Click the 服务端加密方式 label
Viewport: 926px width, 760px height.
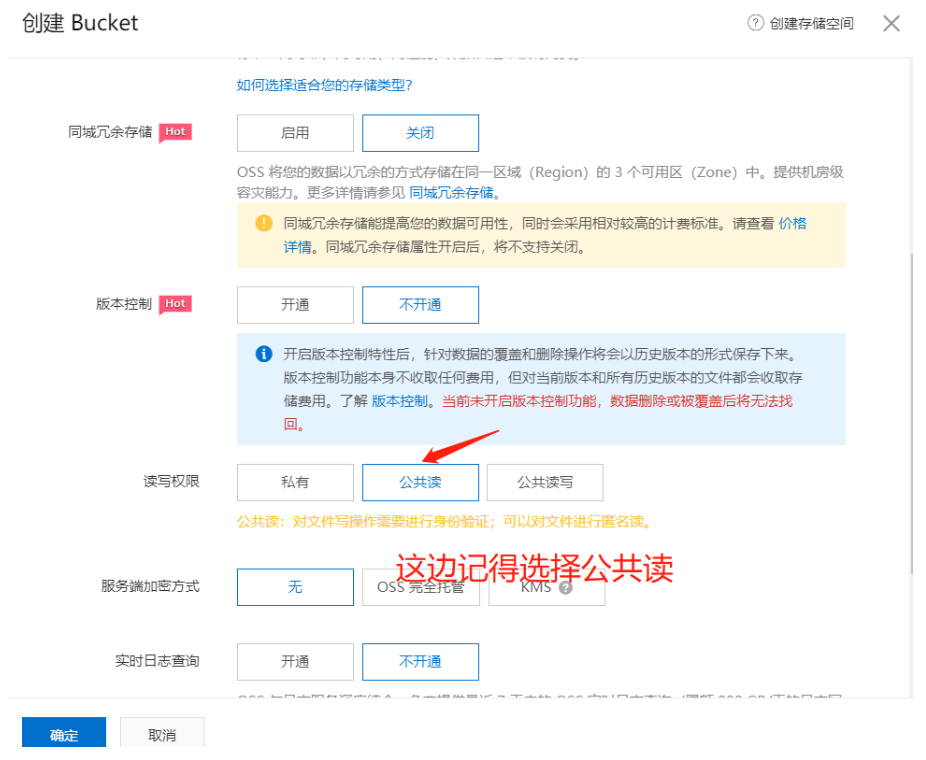point(150,586)
